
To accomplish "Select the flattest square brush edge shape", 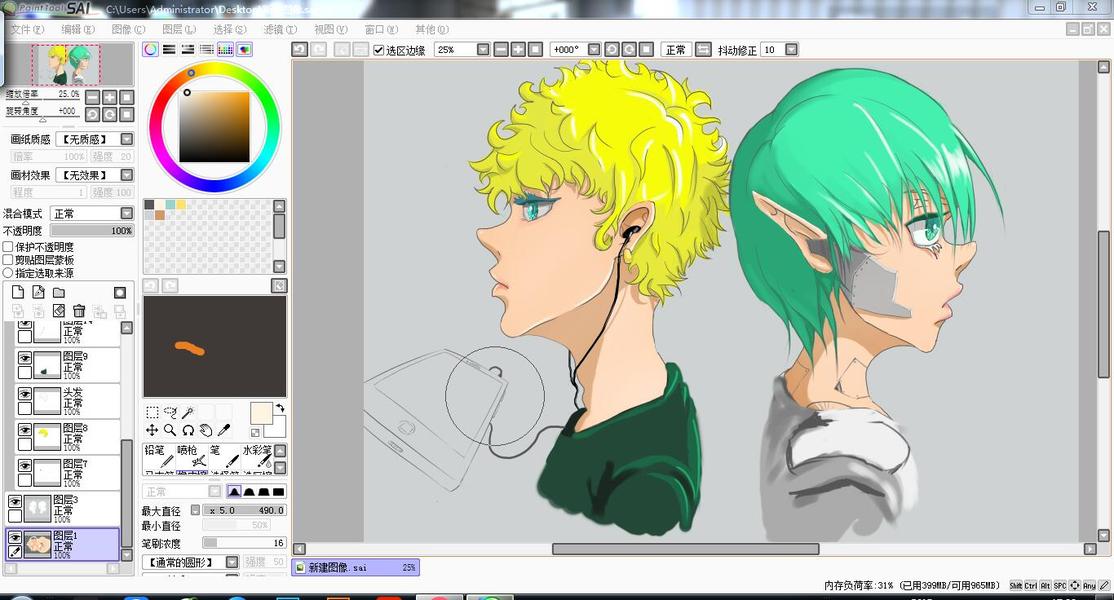I will point(278,491).
